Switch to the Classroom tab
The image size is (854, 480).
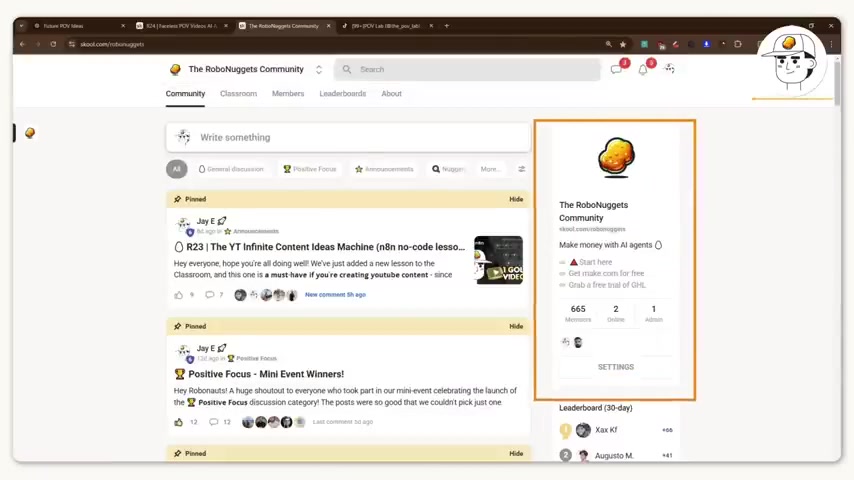click(238, 94)
